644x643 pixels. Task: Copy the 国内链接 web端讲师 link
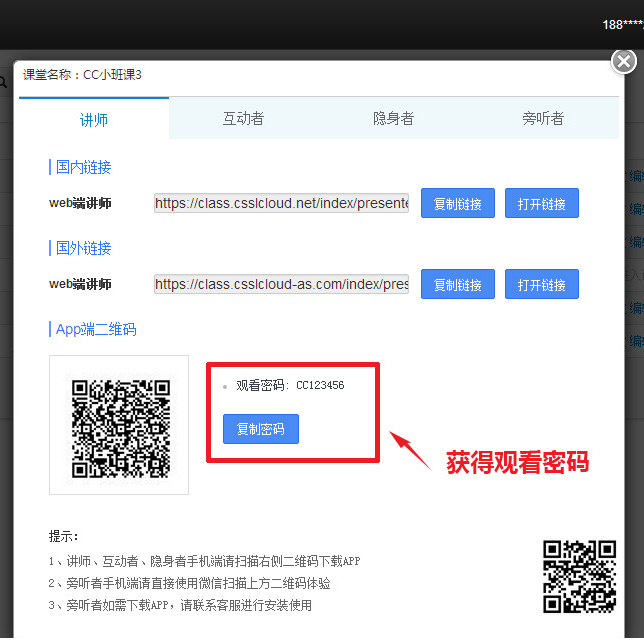(458, 204)
